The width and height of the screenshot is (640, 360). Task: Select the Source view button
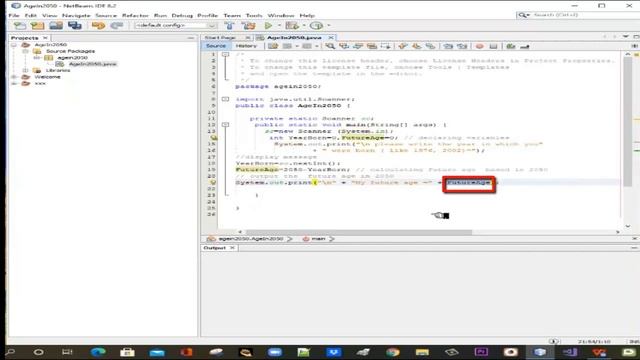(216, 46)
